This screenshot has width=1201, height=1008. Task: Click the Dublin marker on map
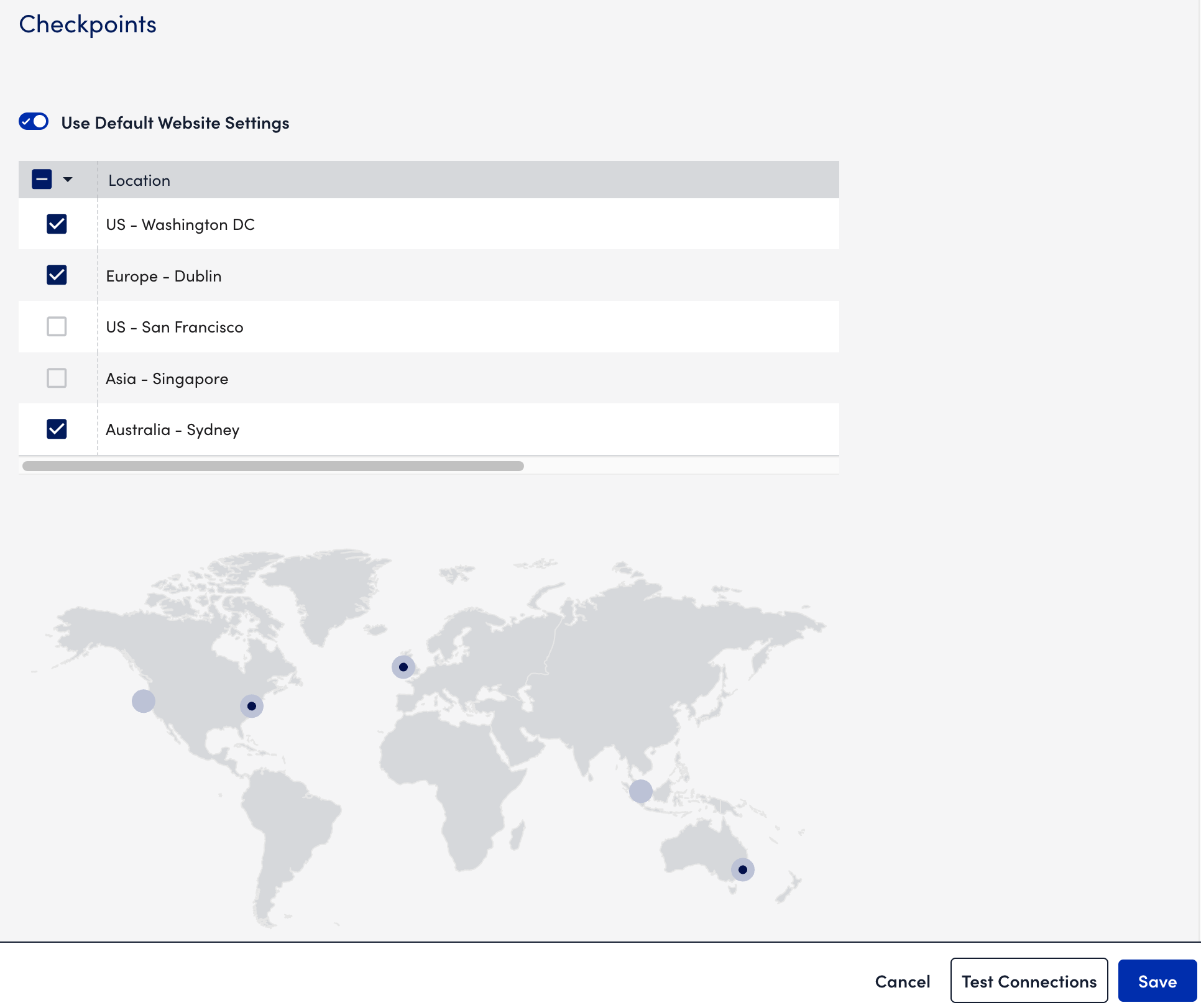[x=403, y=667]
